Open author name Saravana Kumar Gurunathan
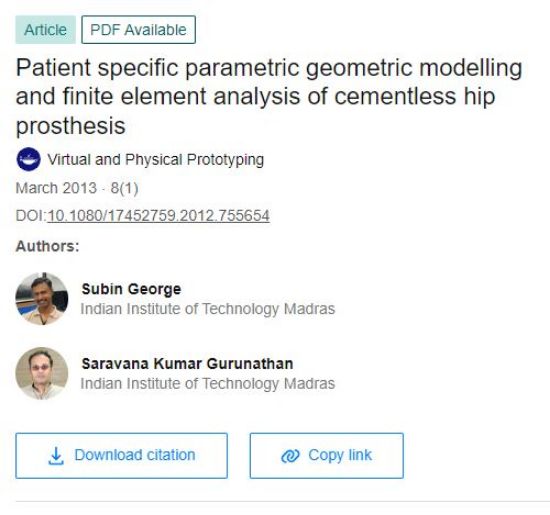550x515 pixels. [187, 363]
